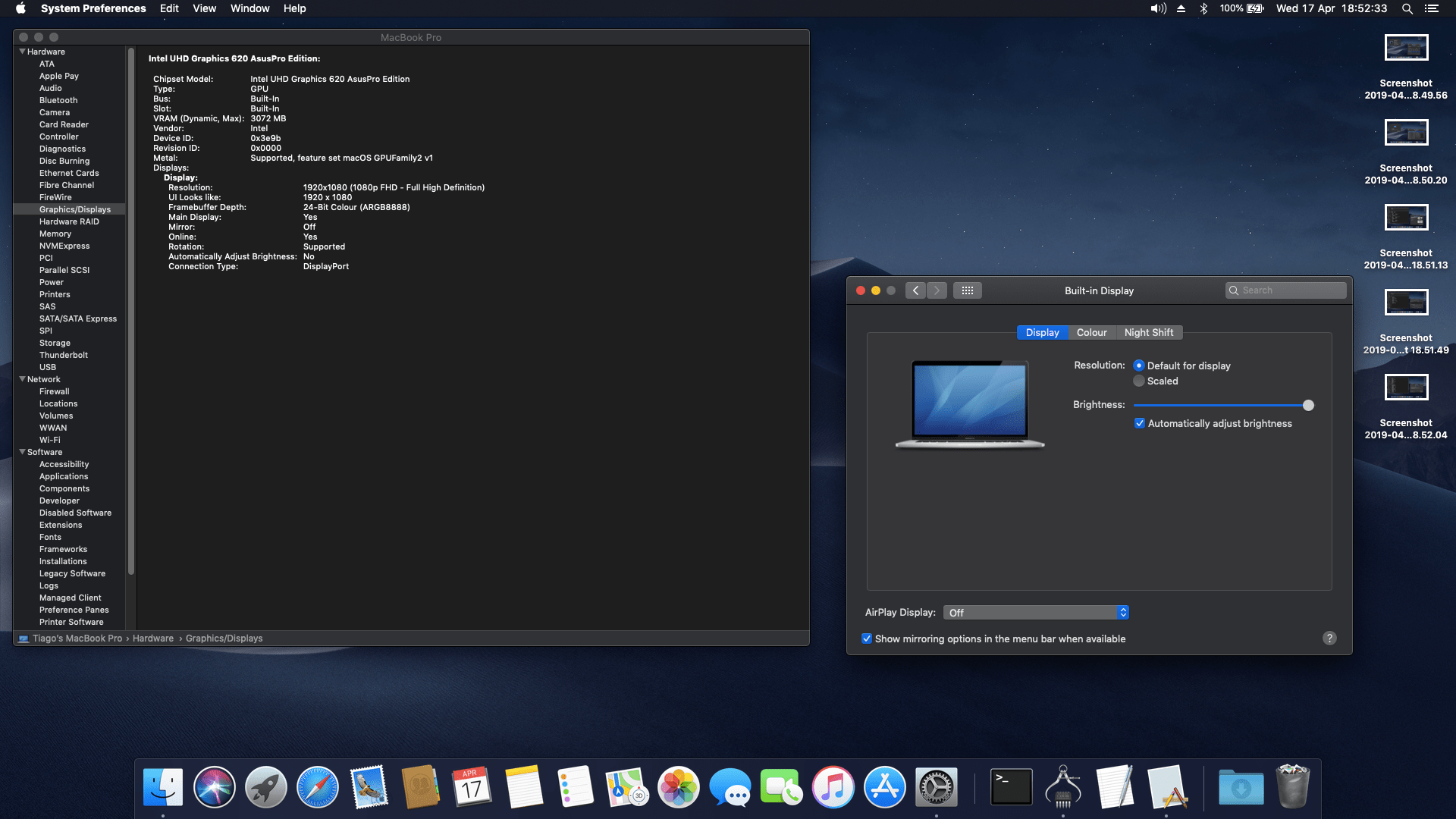Open the App Store dock icon

click(884, 787)
